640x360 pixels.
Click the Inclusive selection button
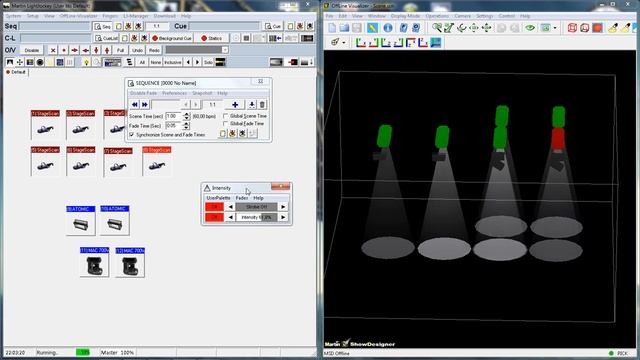[173, 62]
